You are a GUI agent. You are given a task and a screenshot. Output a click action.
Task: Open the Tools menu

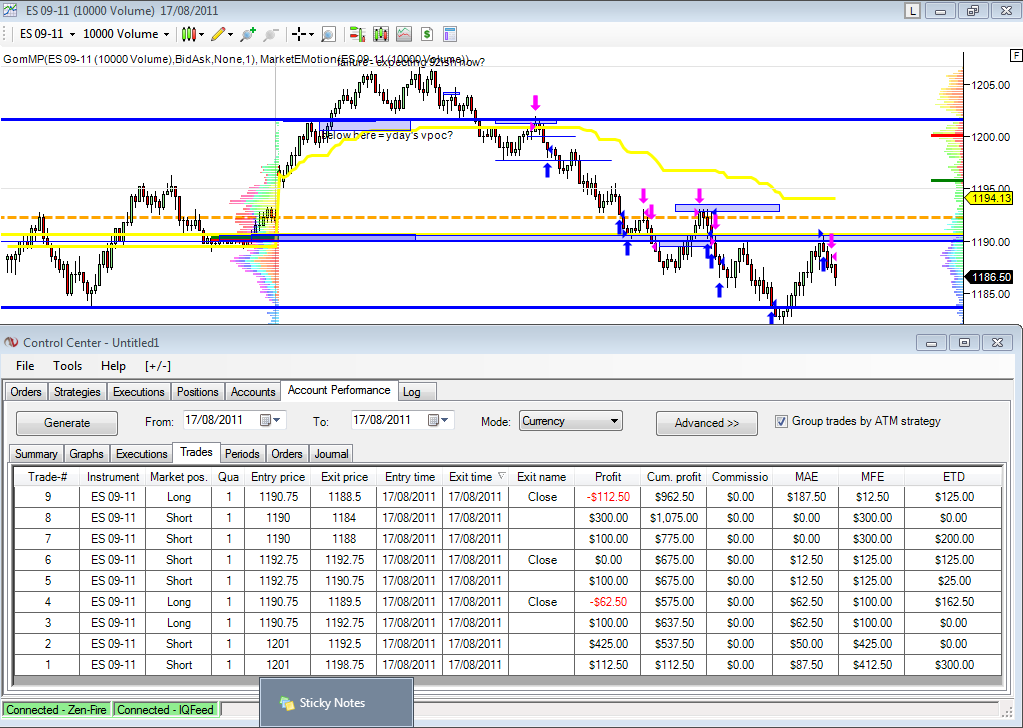click(67, 366)
